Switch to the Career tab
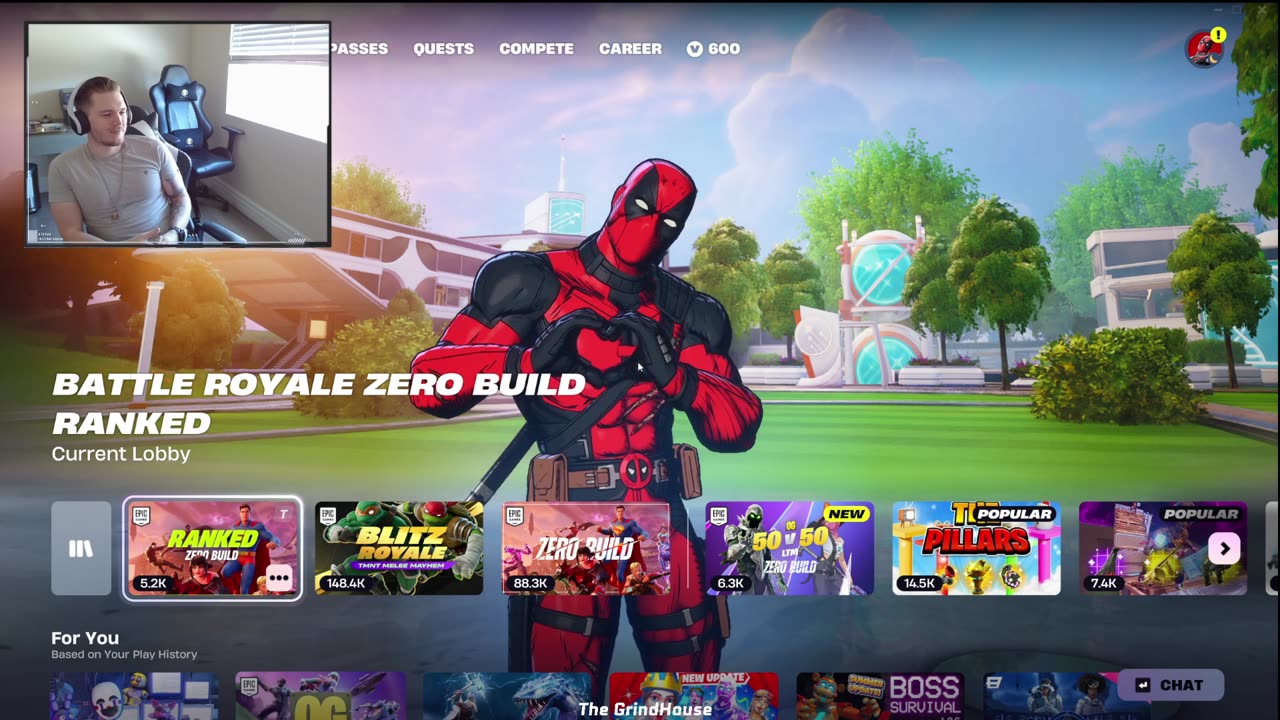 (x=630, y=48)
